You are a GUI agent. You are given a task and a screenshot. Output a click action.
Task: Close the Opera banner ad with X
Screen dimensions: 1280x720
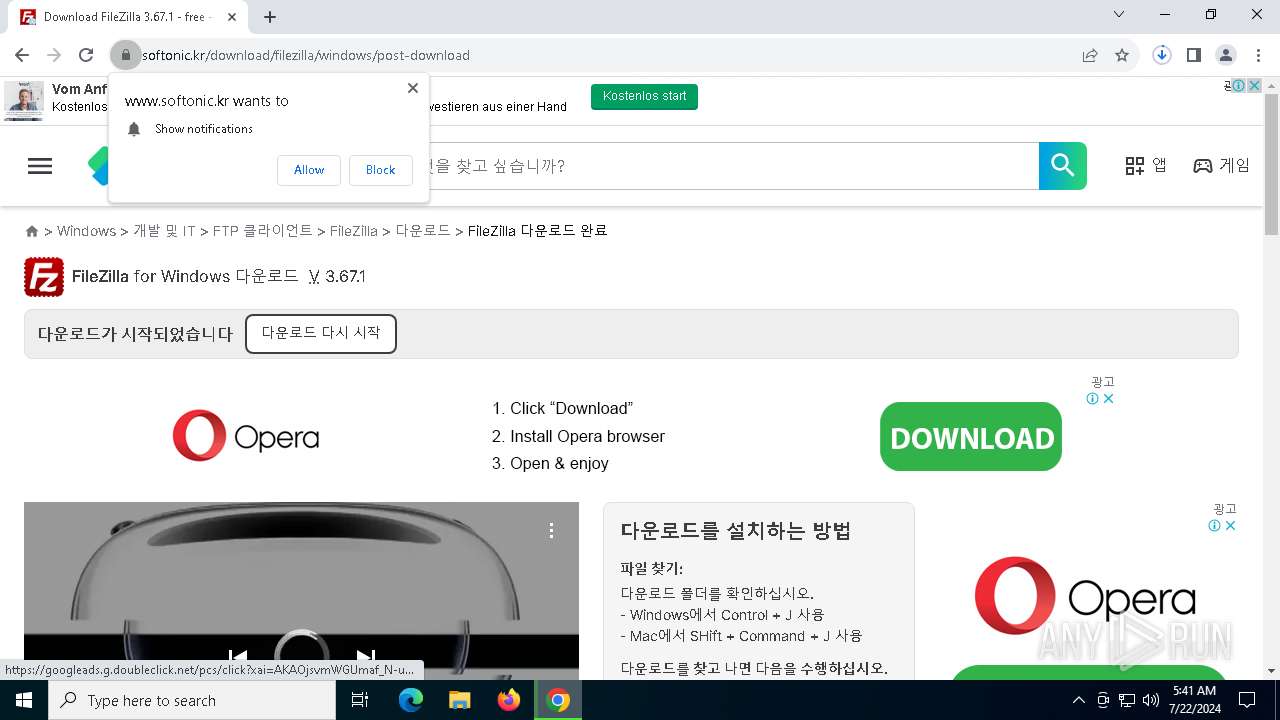pos(1108,399)
